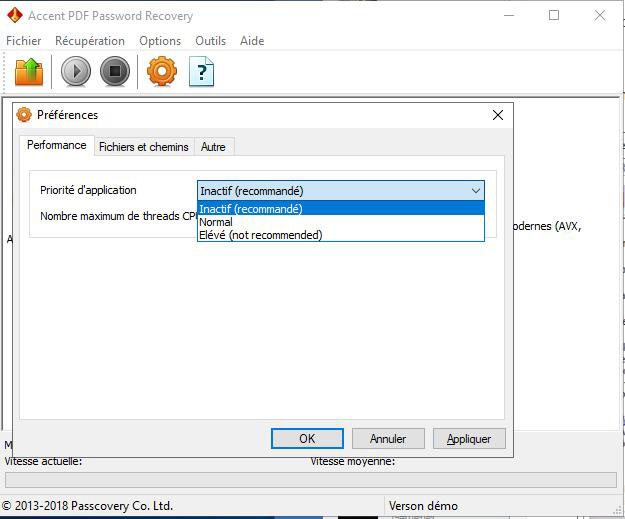The height and width of the screenshot is (519, 625).
Task: Open the Récupération menu
Action: point(90,41)
